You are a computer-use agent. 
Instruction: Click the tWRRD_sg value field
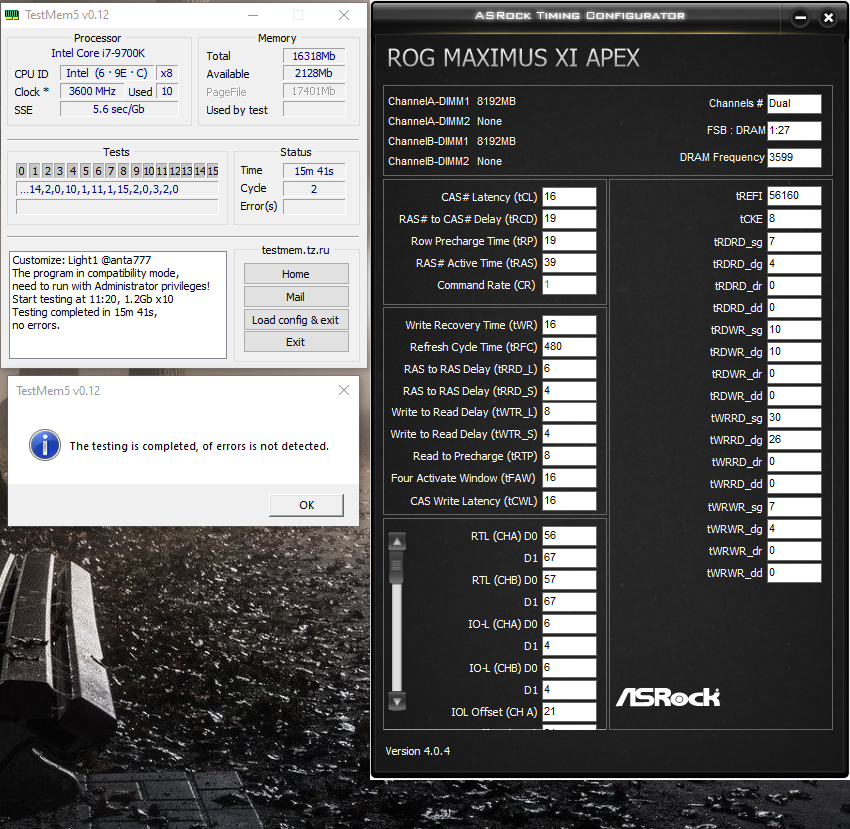coord(794,417)
